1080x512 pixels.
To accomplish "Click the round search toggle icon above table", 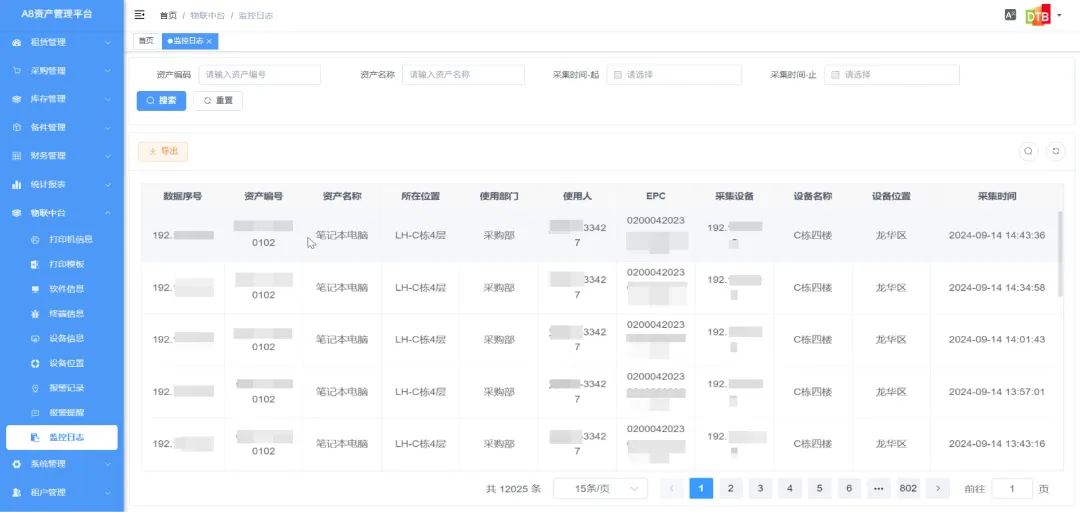I will click(1027, 151).
